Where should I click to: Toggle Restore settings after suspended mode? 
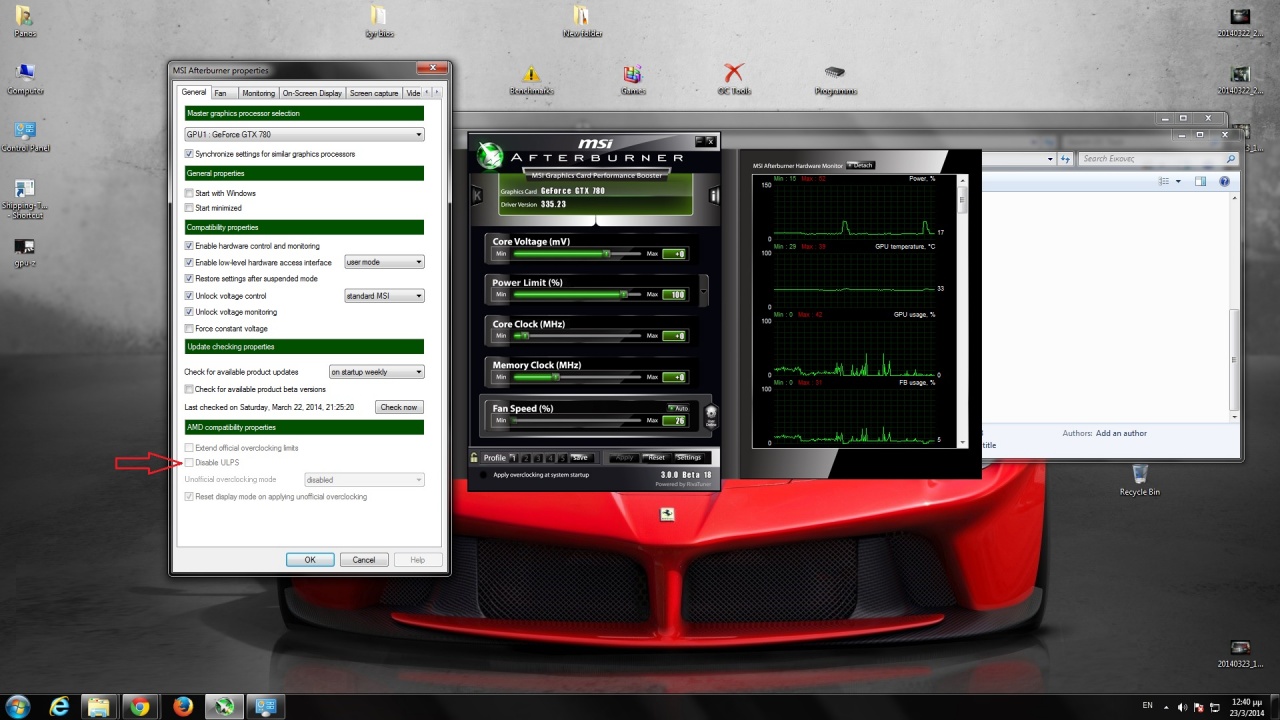tap(189, 279)
